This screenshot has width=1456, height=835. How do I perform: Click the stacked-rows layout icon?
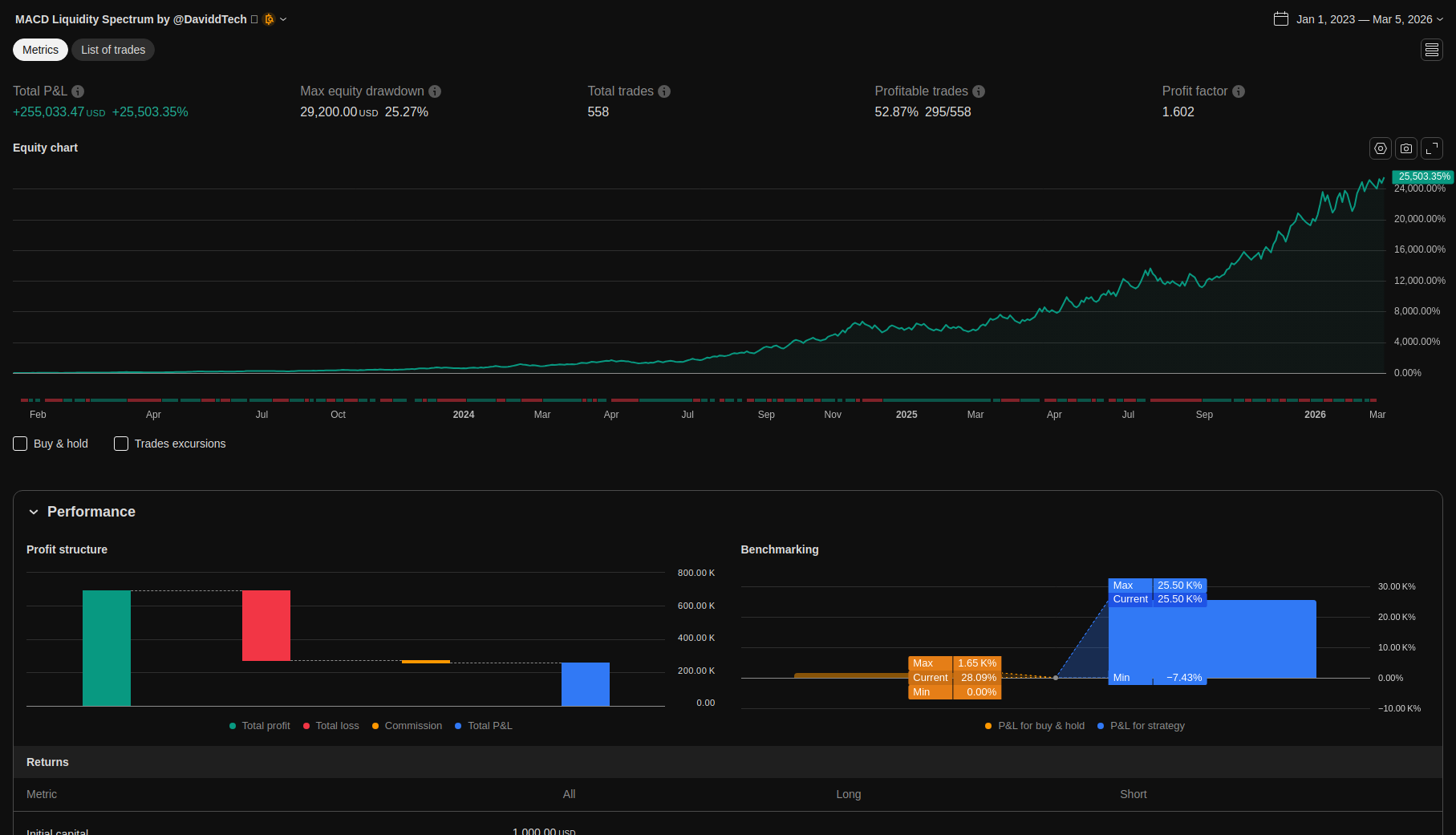[1431, 50]
